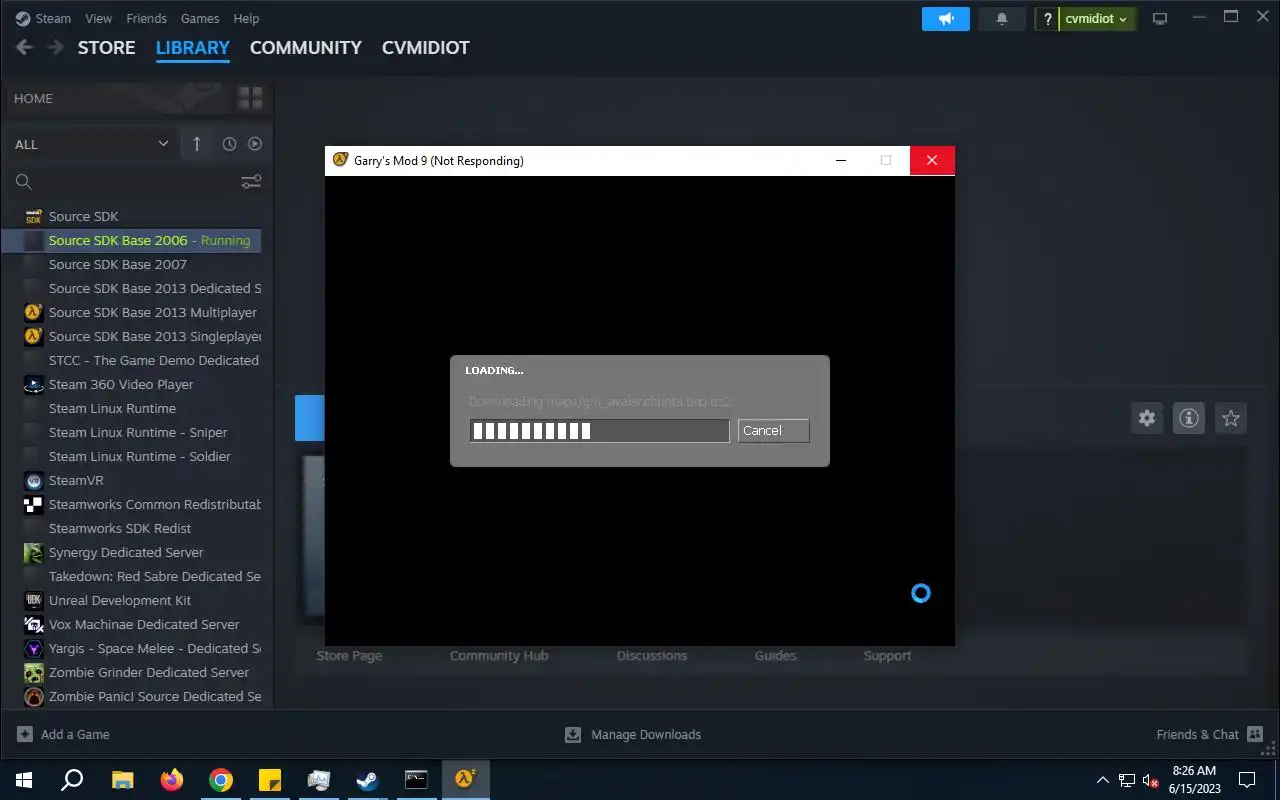Open File Explorer from taskbar

122,780
